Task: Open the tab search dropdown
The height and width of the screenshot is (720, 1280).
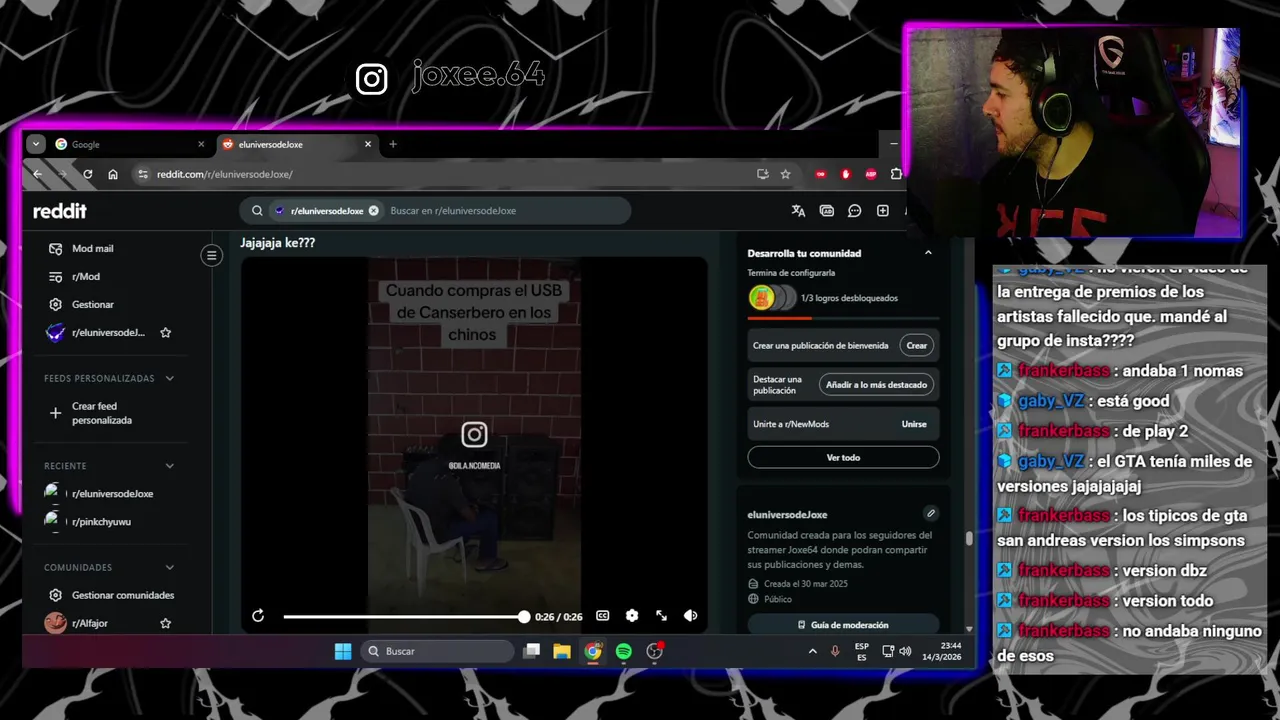Action: (x=36, y=144)
